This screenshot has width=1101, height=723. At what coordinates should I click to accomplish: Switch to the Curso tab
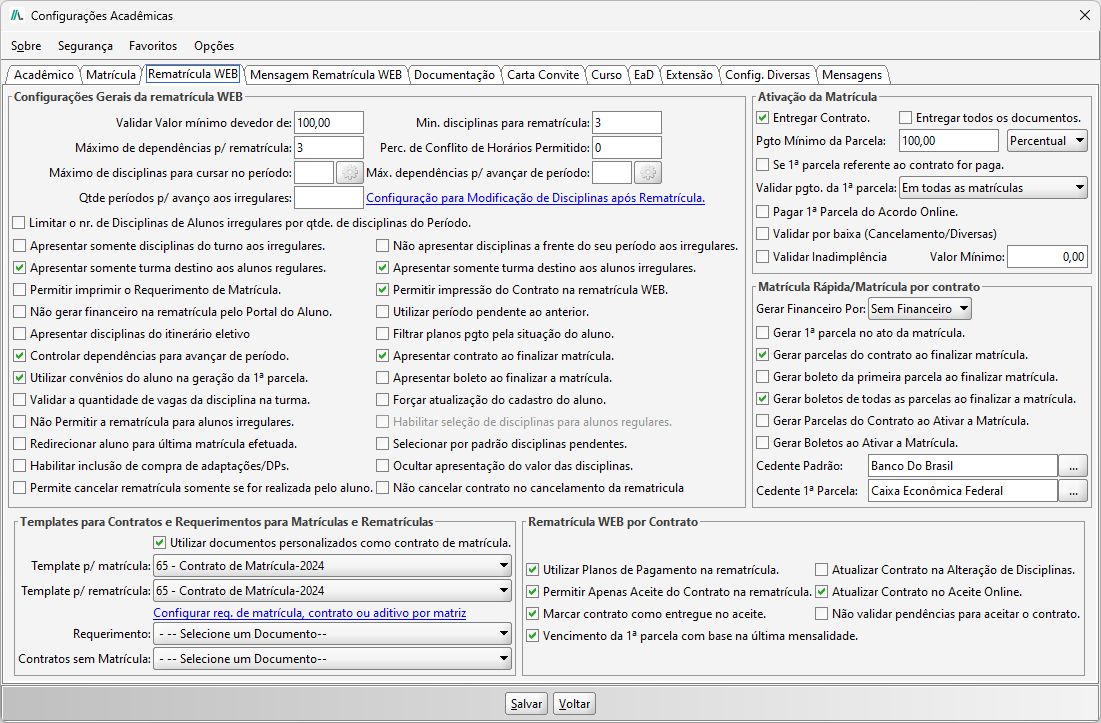[606, 75]
